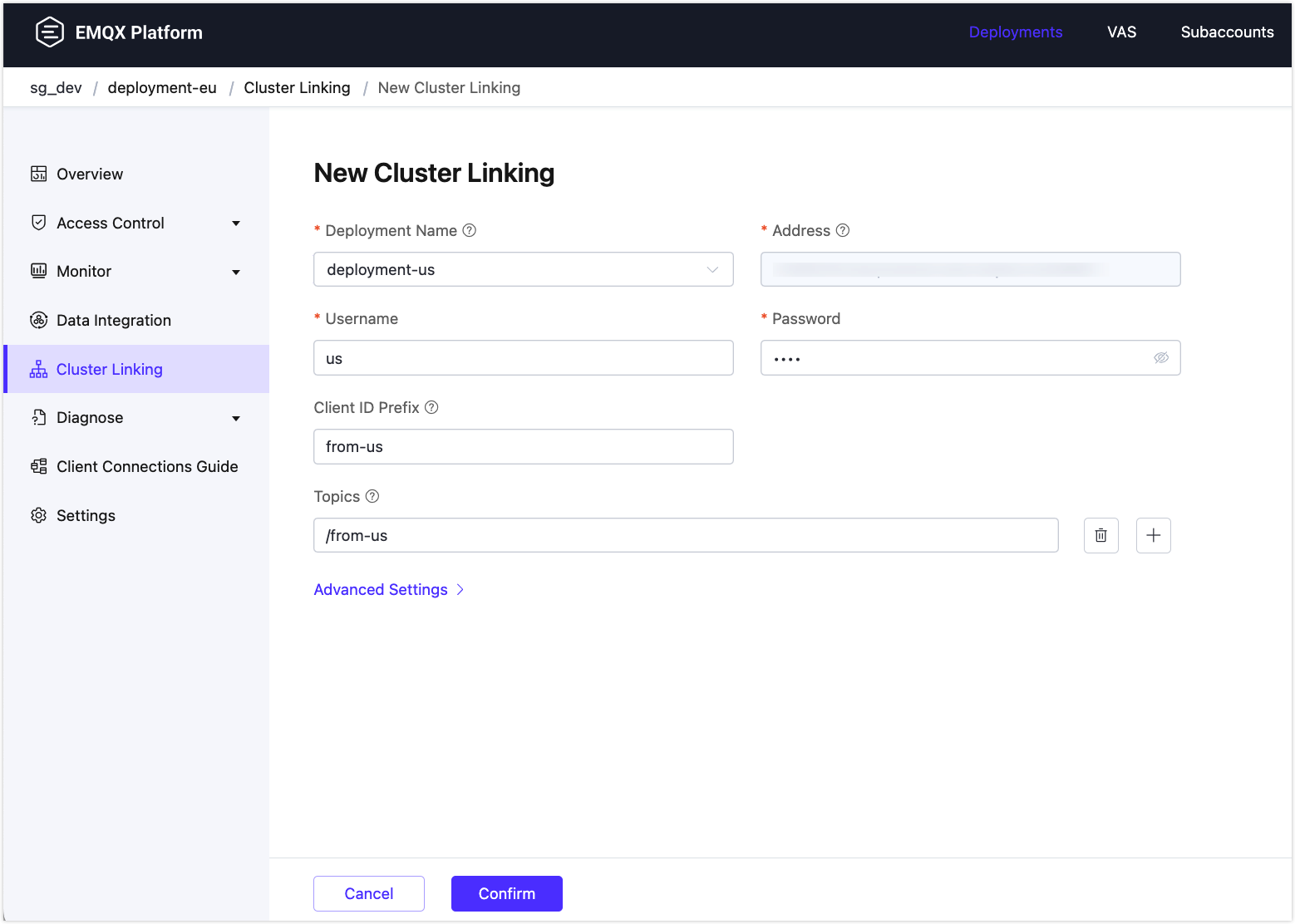Delete the /from-us topic with trash icon
This screenshot has width=1295, height=924.
pos(1101,535)
